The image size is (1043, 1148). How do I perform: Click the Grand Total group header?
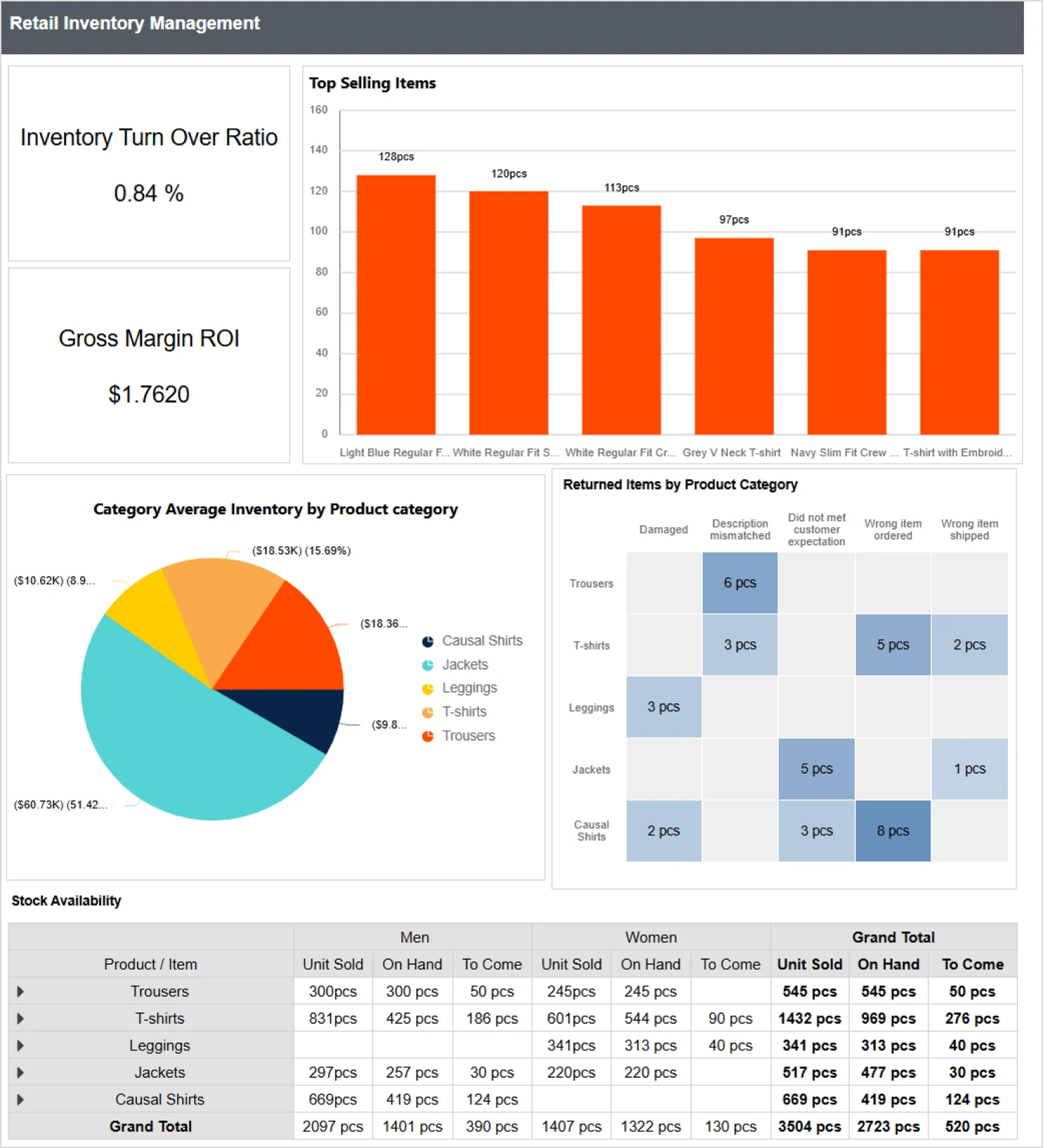pos(893,937)
